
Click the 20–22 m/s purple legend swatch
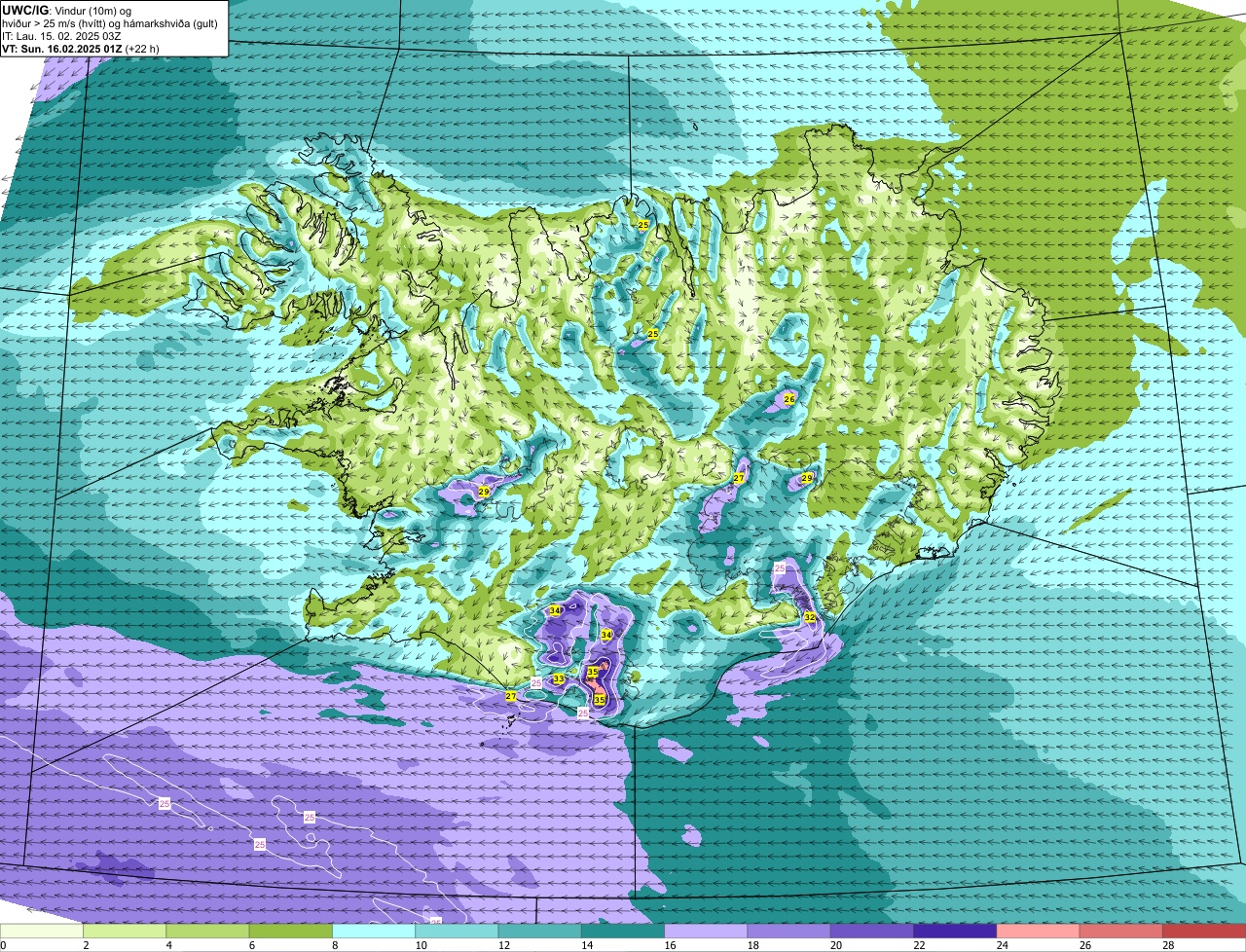pos(872,932)
